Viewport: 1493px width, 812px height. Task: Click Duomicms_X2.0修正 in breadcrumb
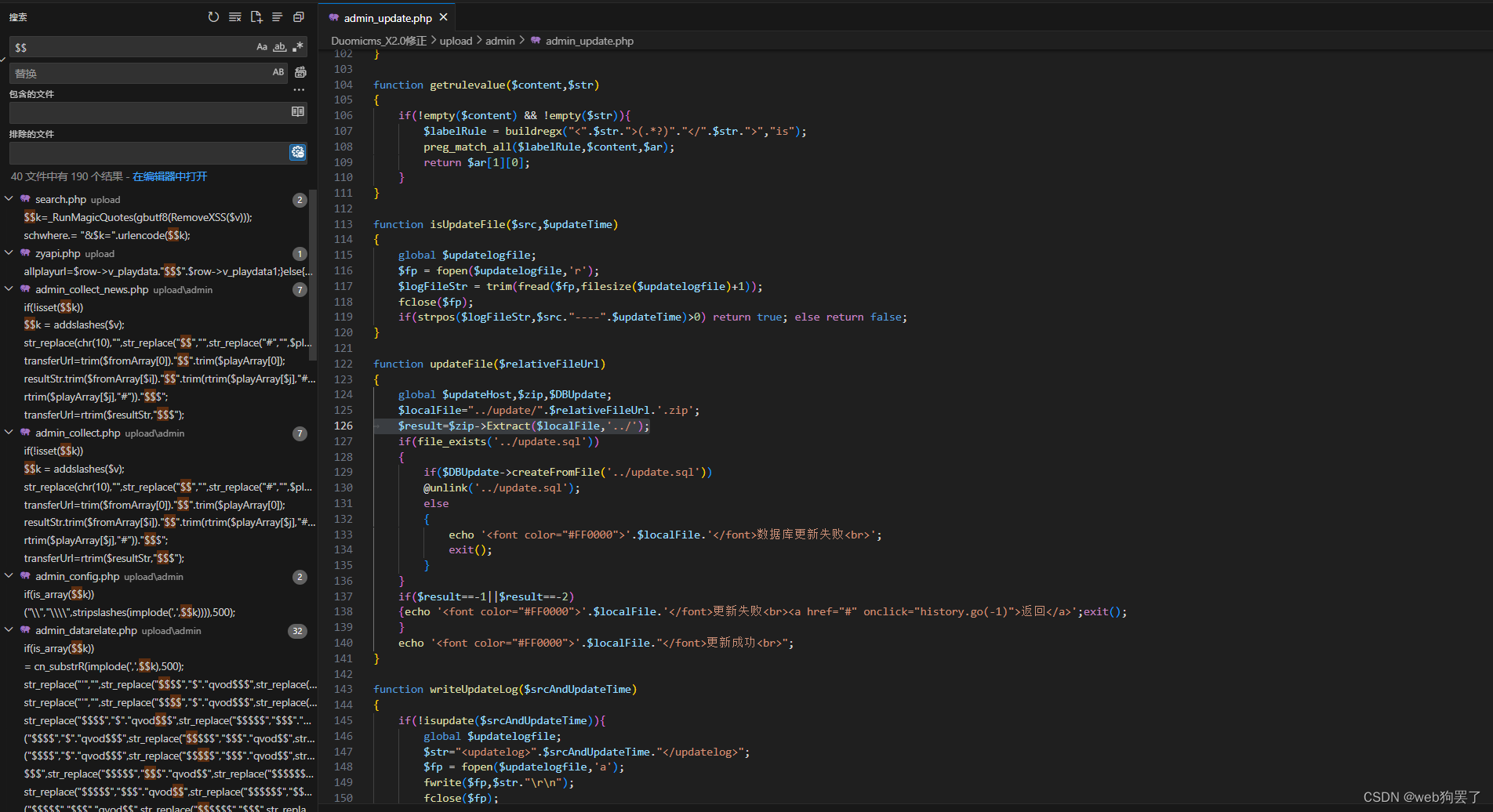(x=379, y=41)
